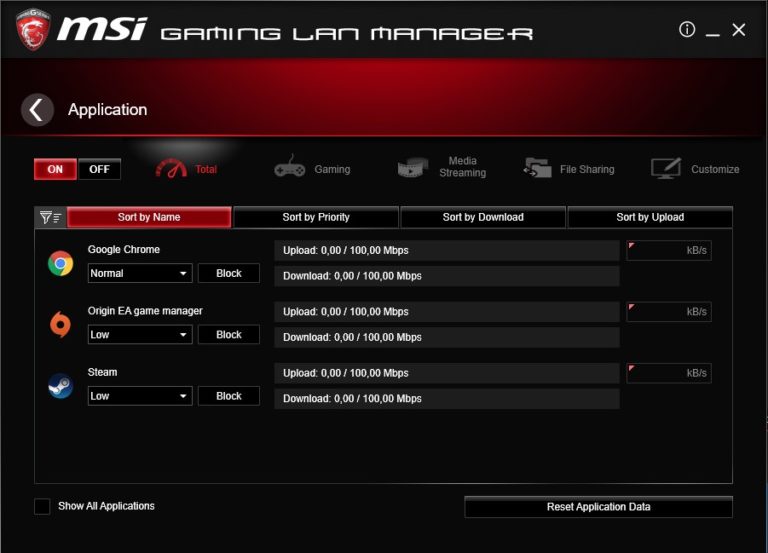This screenshot has height=553, width=768.
Task: Select the Total mode label
Action: click(206, 169)
